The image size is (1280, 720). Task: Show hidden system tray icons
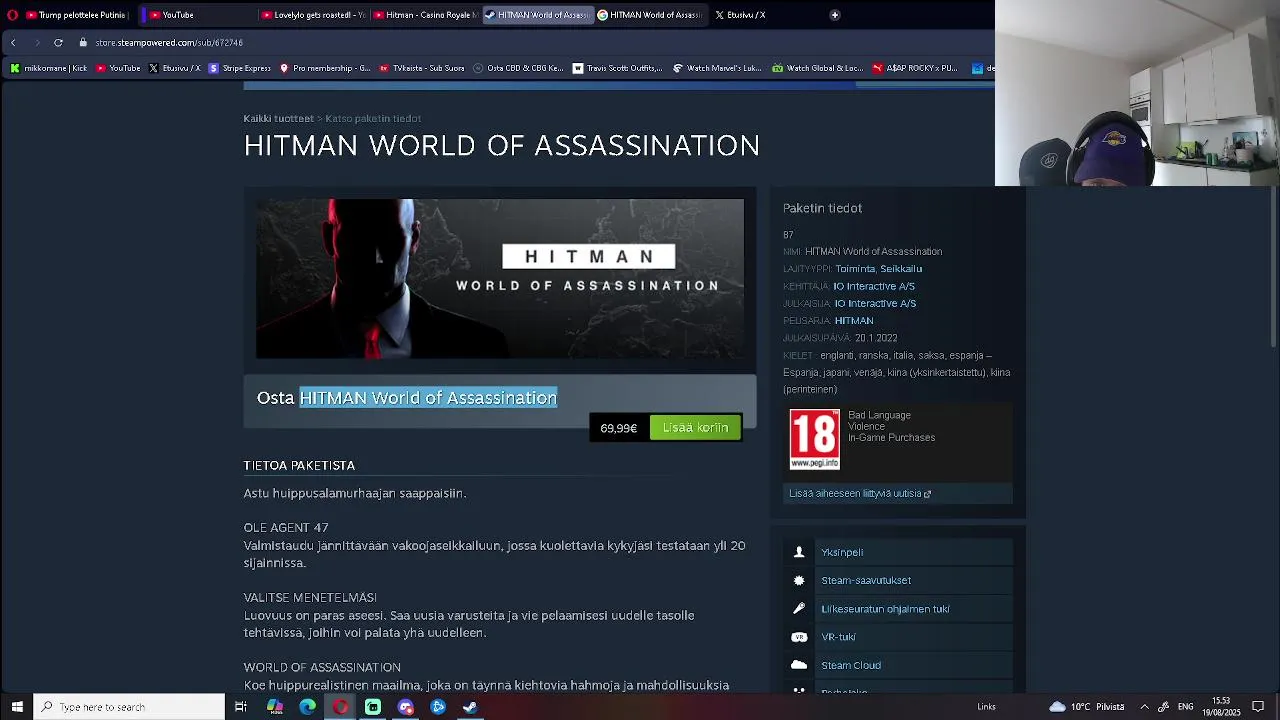(x=1144, y=707)
